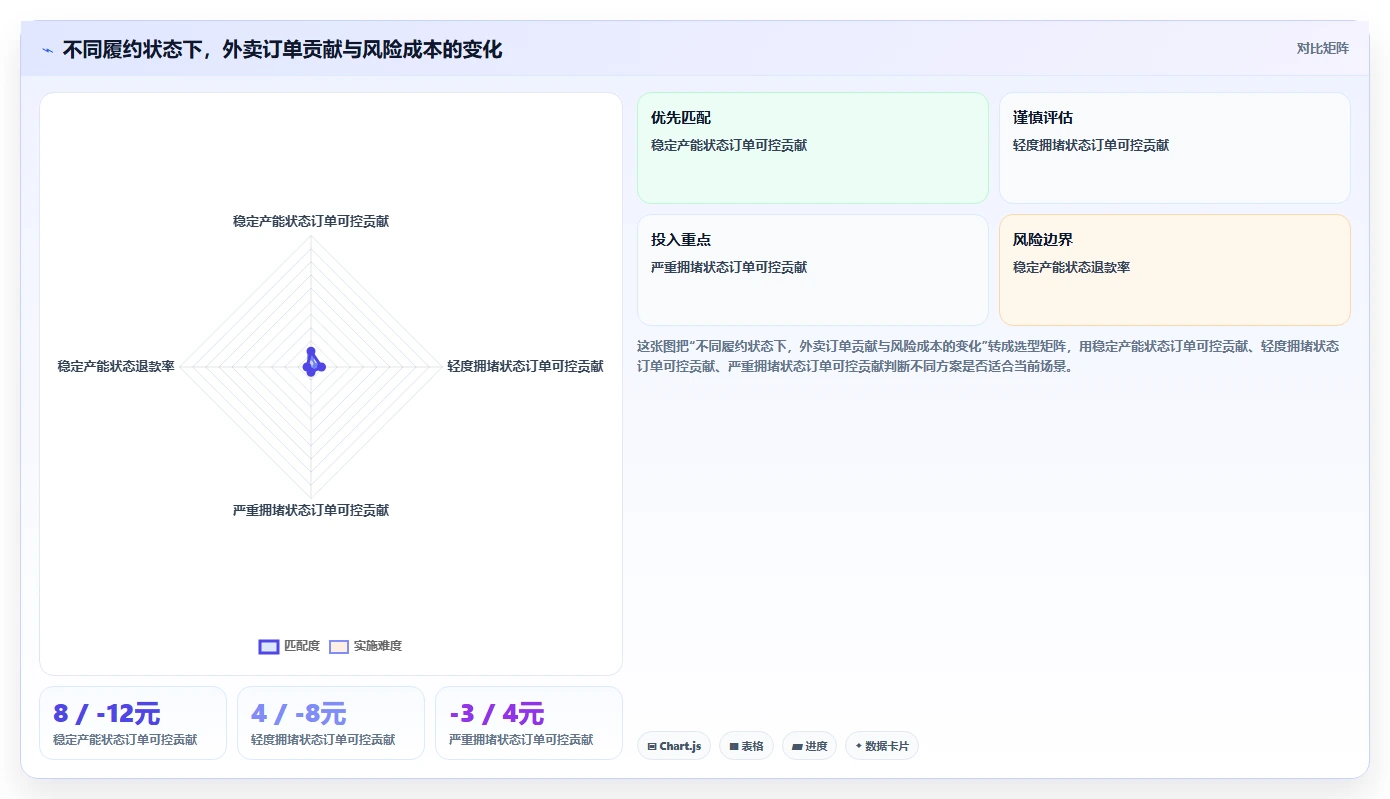Click the label under the 4 / -8元 value
Viewport: 1390px width, 799px height.
pyautogui.click(x=323, y=740)
